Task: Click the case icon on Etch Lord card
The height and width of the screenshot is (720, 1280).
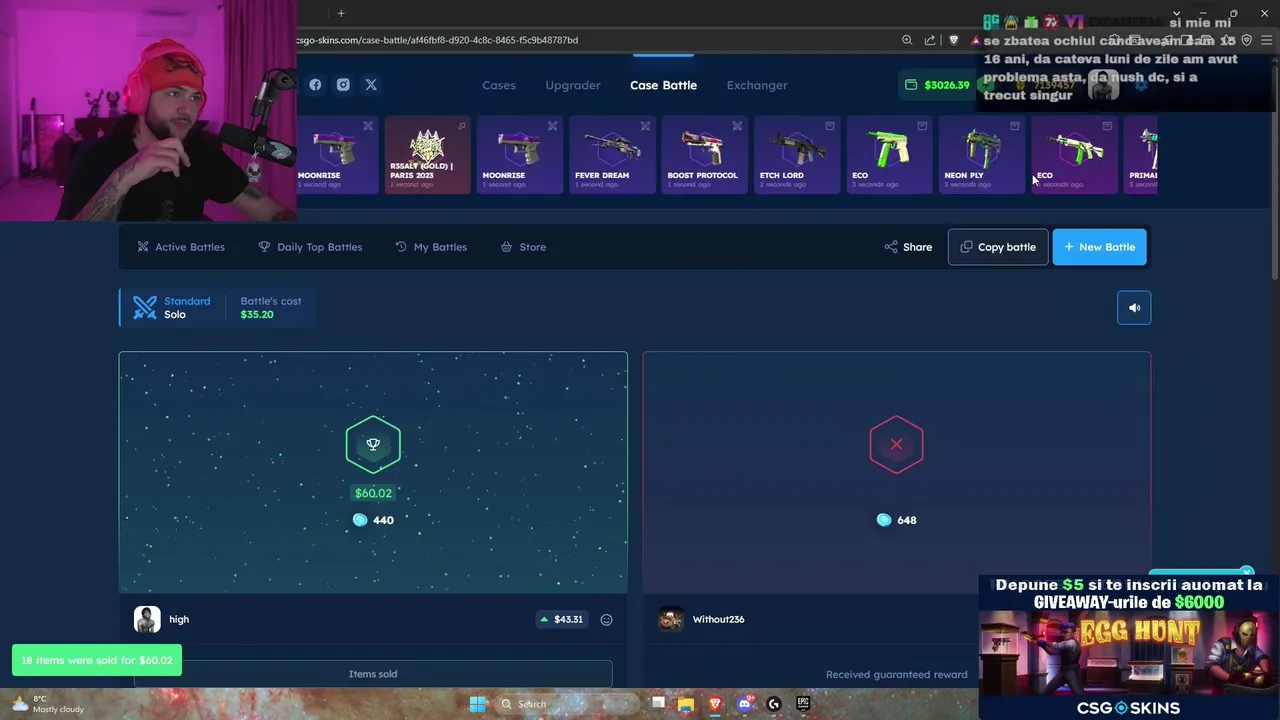Action: point(830,126)
